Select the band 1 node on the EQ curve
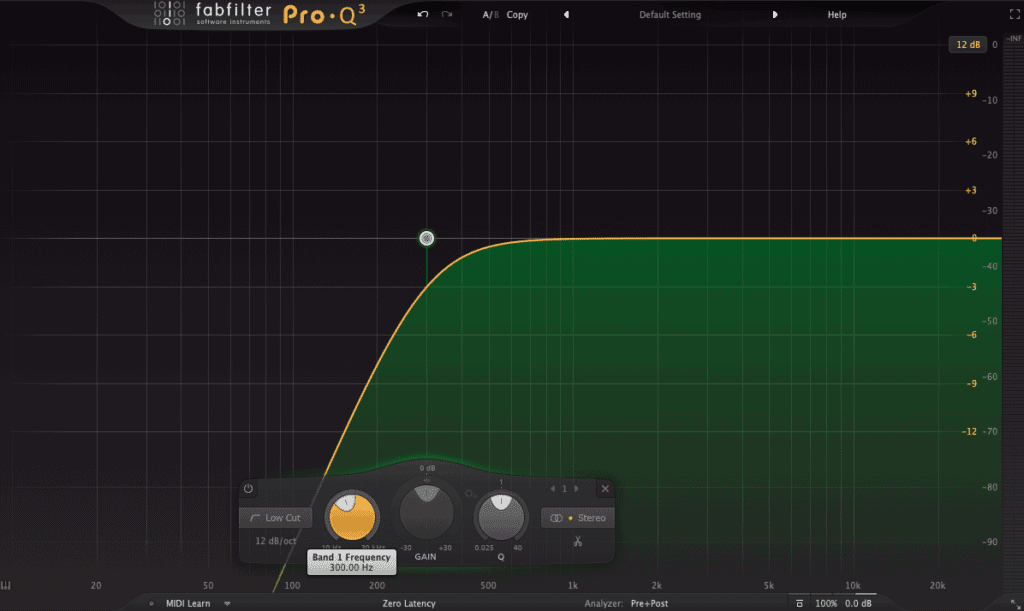Image resolution: width=1024 pixels, height=611 pixels. click(427, 238)
